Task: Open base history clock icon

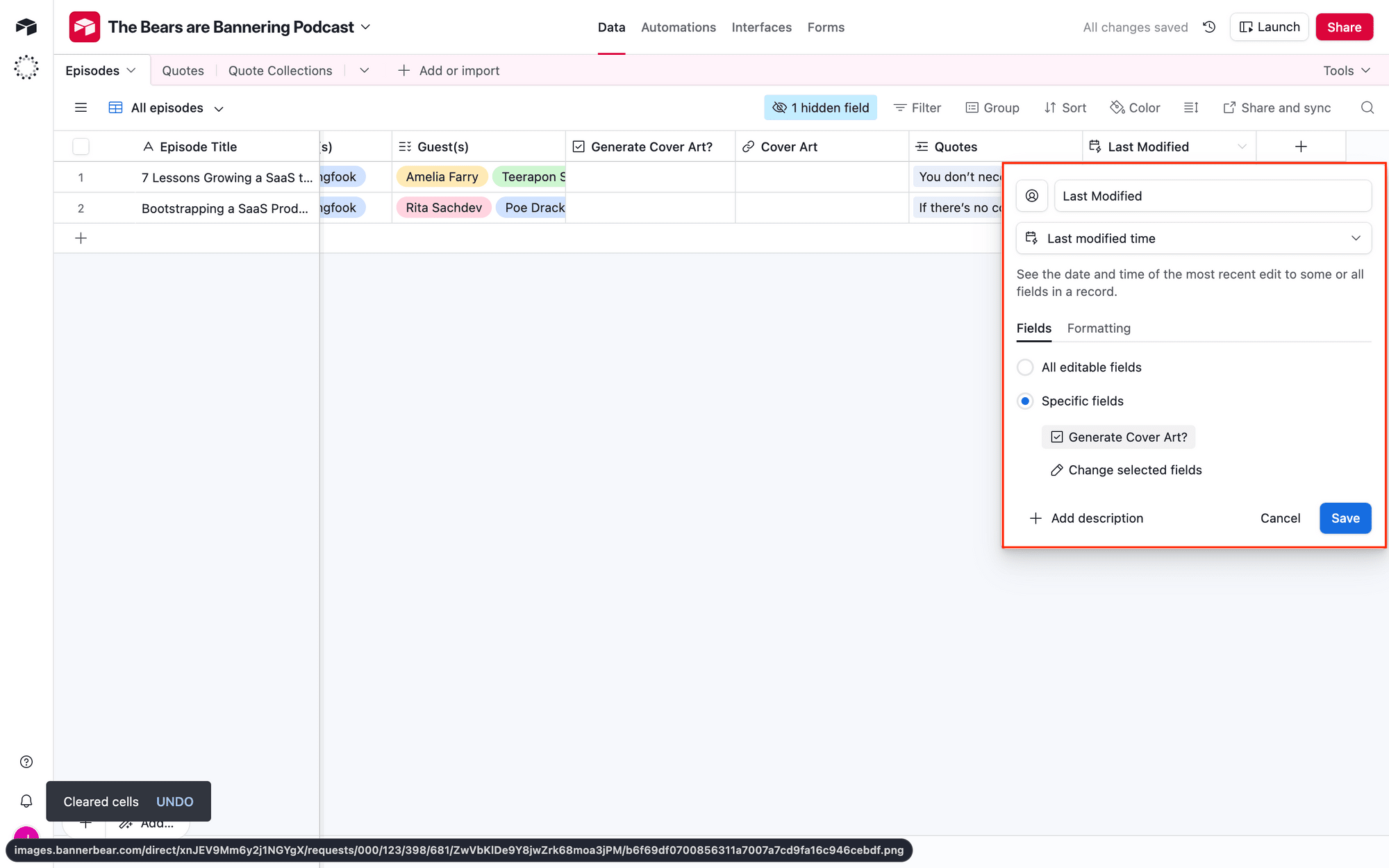Action: click(1209, 27)
